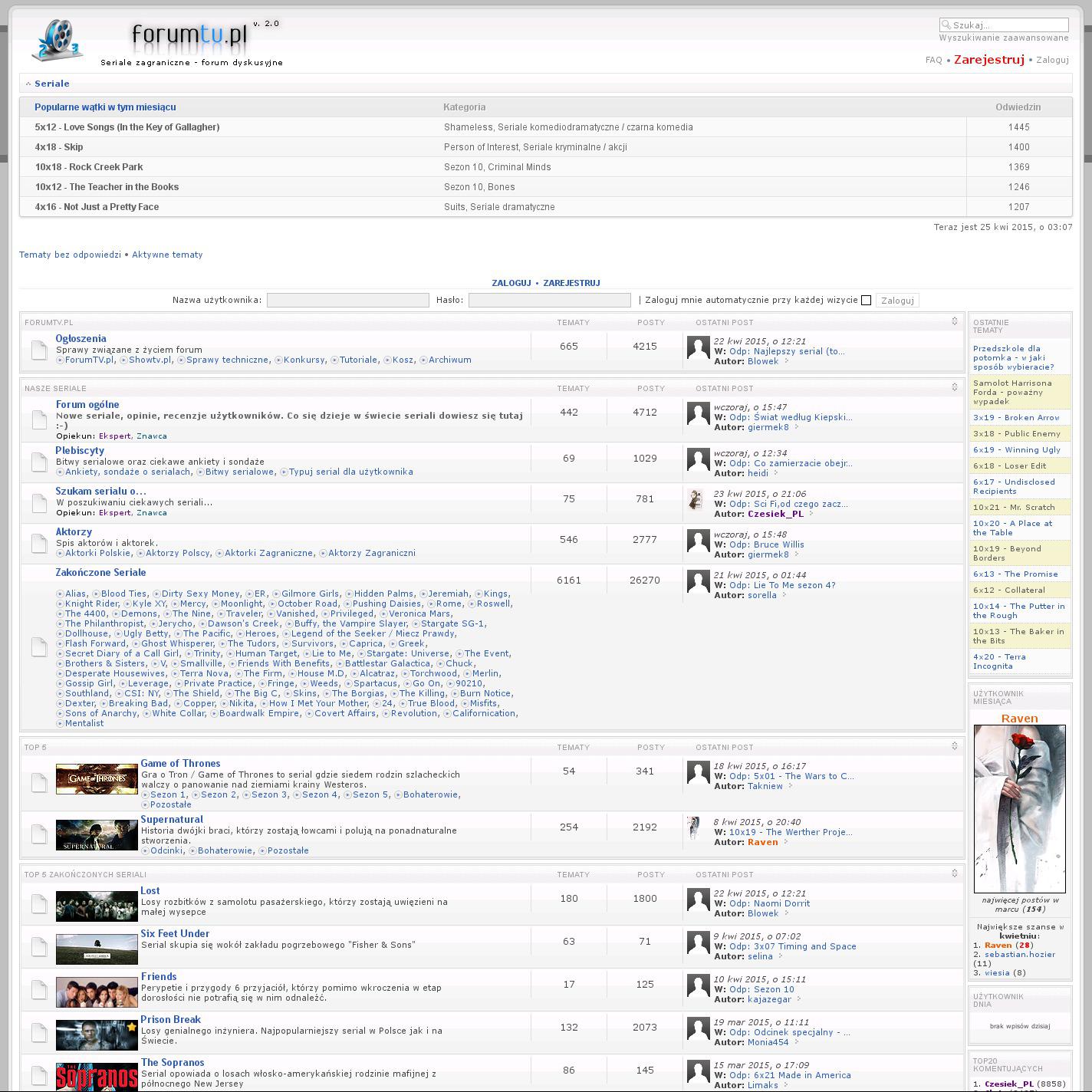Open Raven user of the month image

(x=1019, y=808)
